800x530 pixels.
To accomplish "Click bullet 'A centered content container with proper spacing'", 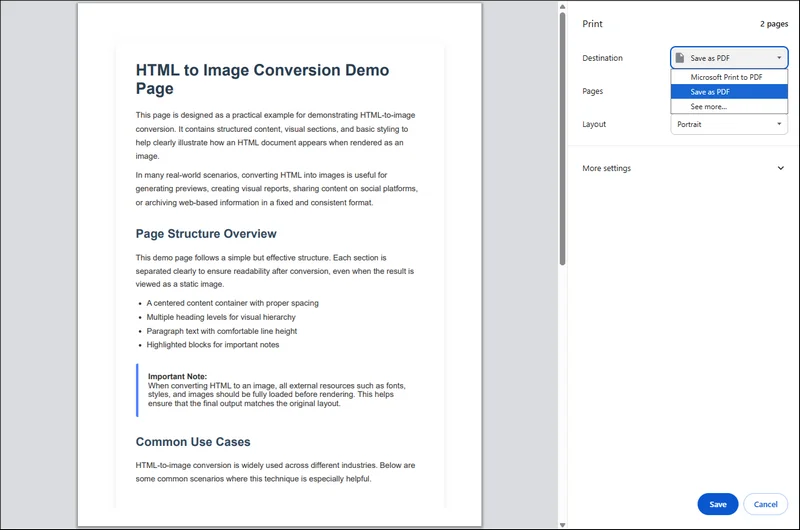I will [232, 303].
